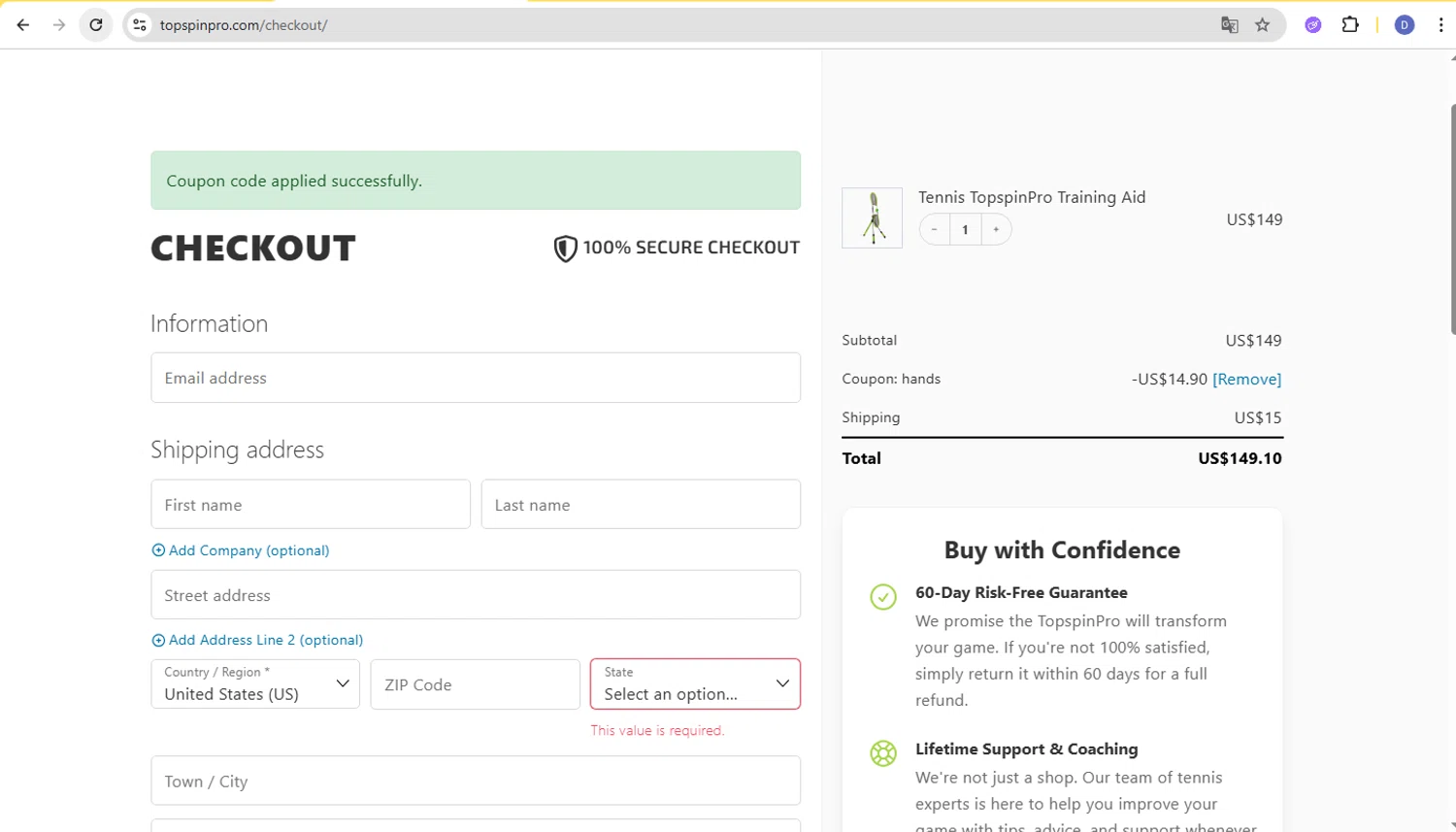Click the secure checkout shield icon
This screenshot has height=832, width=1456.
tap(565, 249)
